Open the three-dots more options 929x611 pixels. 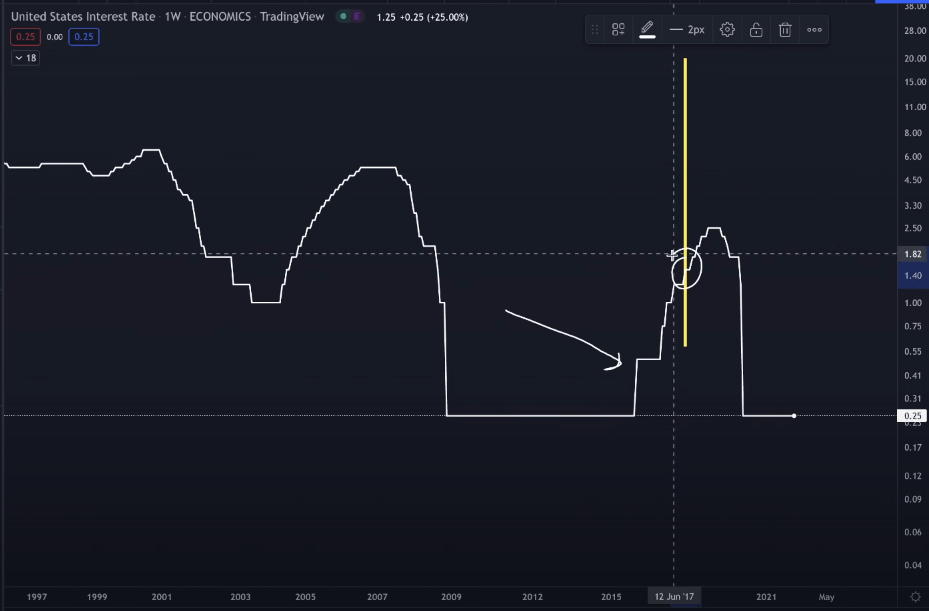(814, 30)
